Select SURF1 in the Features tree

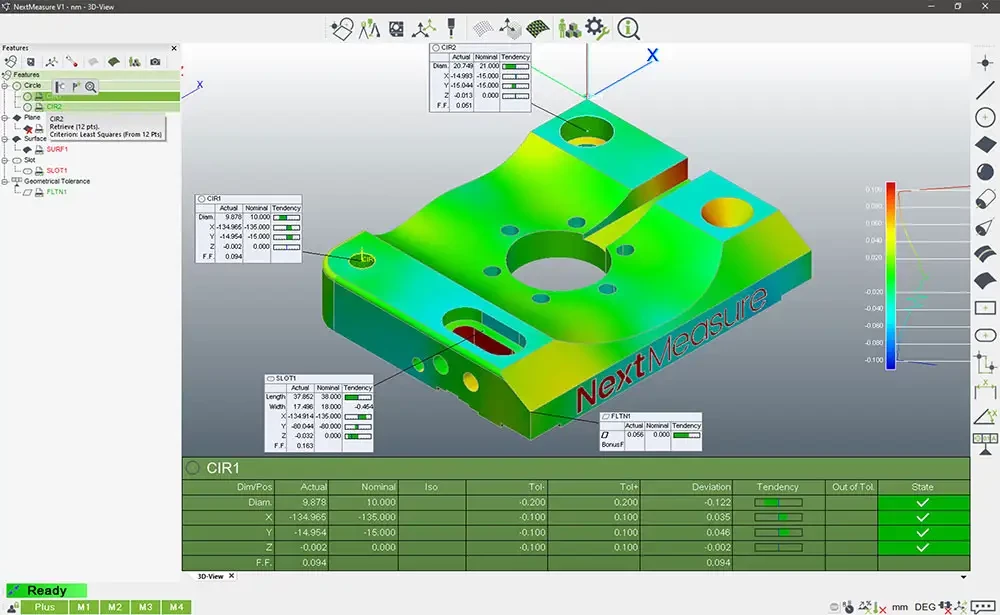(x=57, y=149)
